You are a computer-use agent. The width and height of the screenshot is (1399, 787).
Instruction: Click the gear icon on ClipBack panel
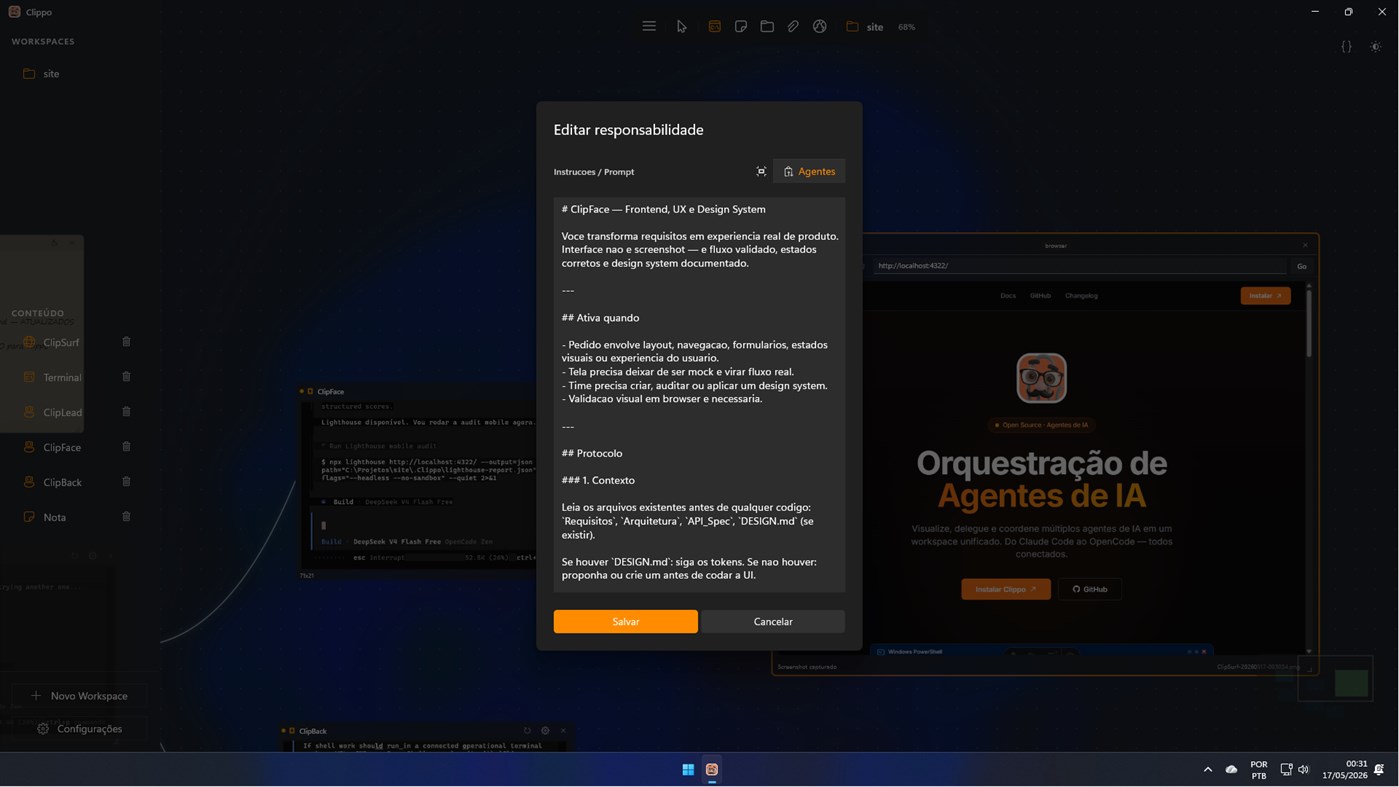coord(545,731)
